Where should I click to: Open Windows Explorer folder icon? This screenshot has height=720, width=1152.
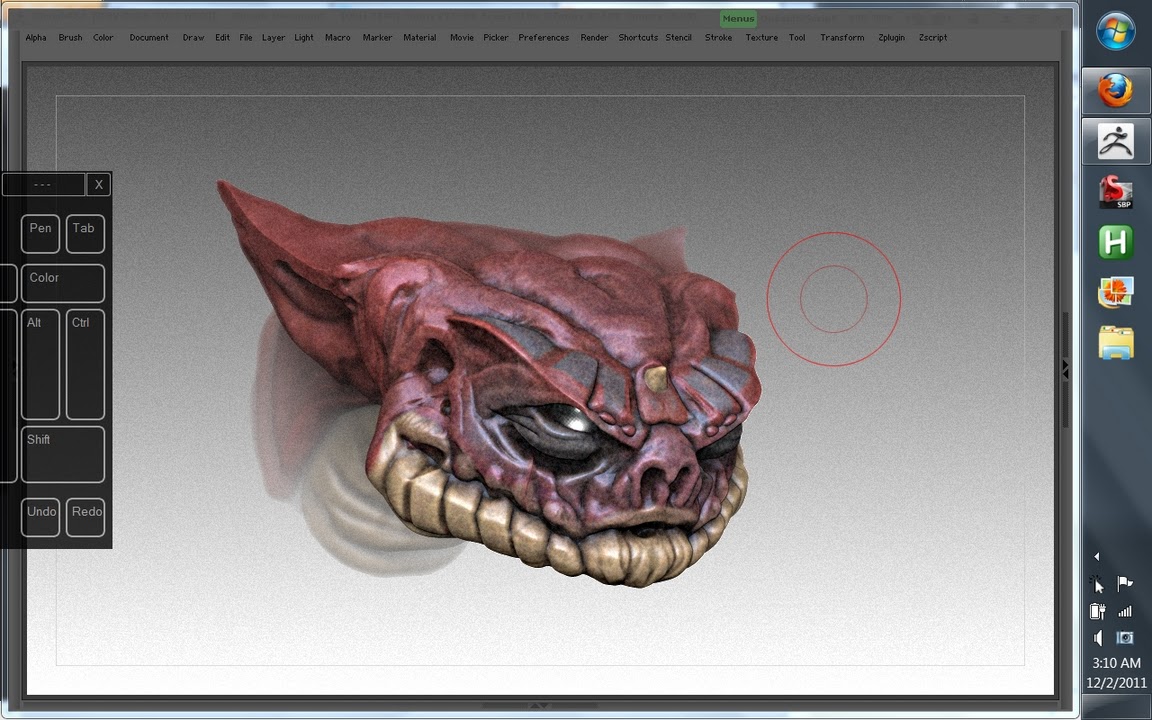[x=1115, y=342]
